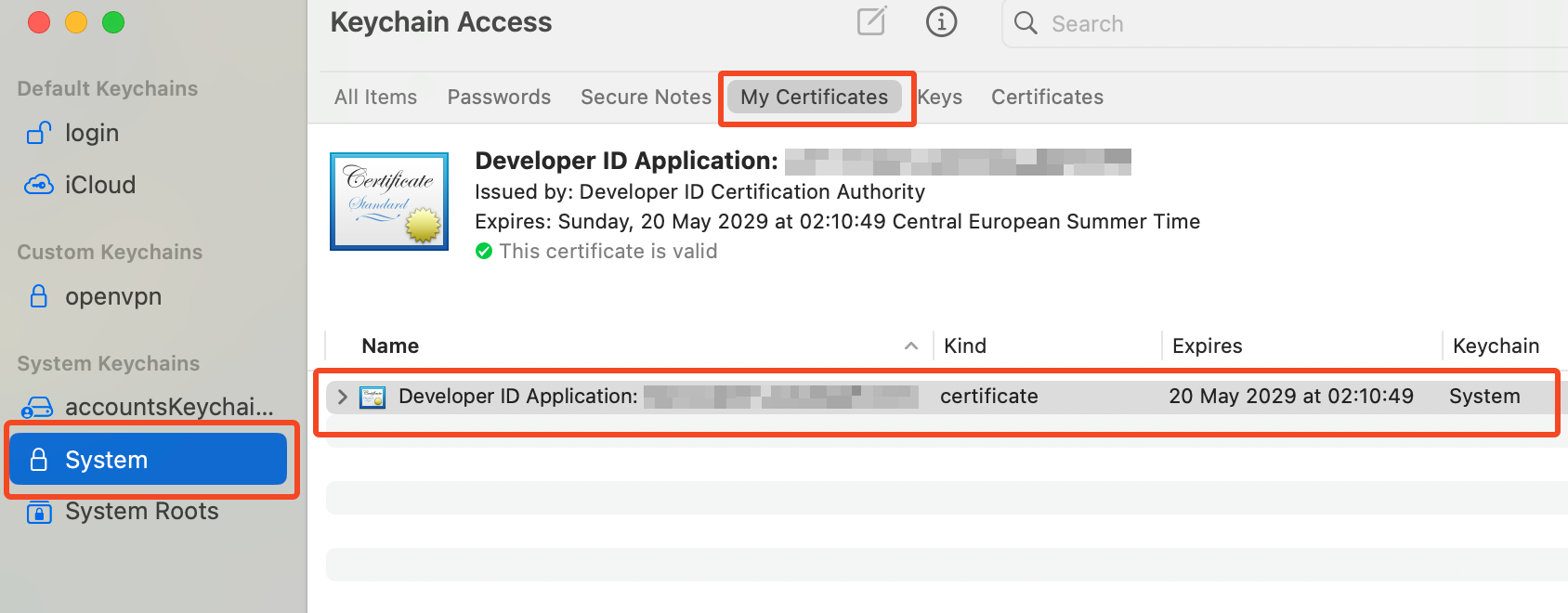This screenshot has height=613, width=1568.
Task: Click the login keychain unlocked padlock icon
Action: [39, 133]
